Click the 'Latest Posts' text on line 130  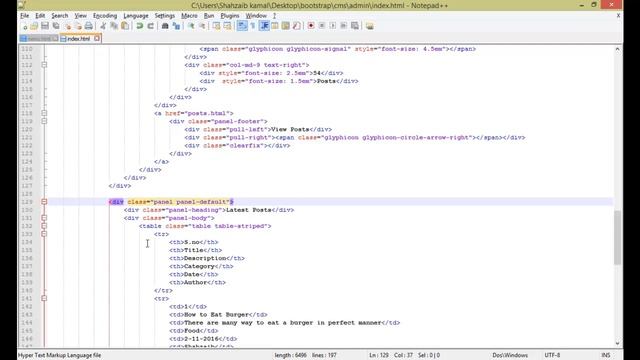point(249,210)
